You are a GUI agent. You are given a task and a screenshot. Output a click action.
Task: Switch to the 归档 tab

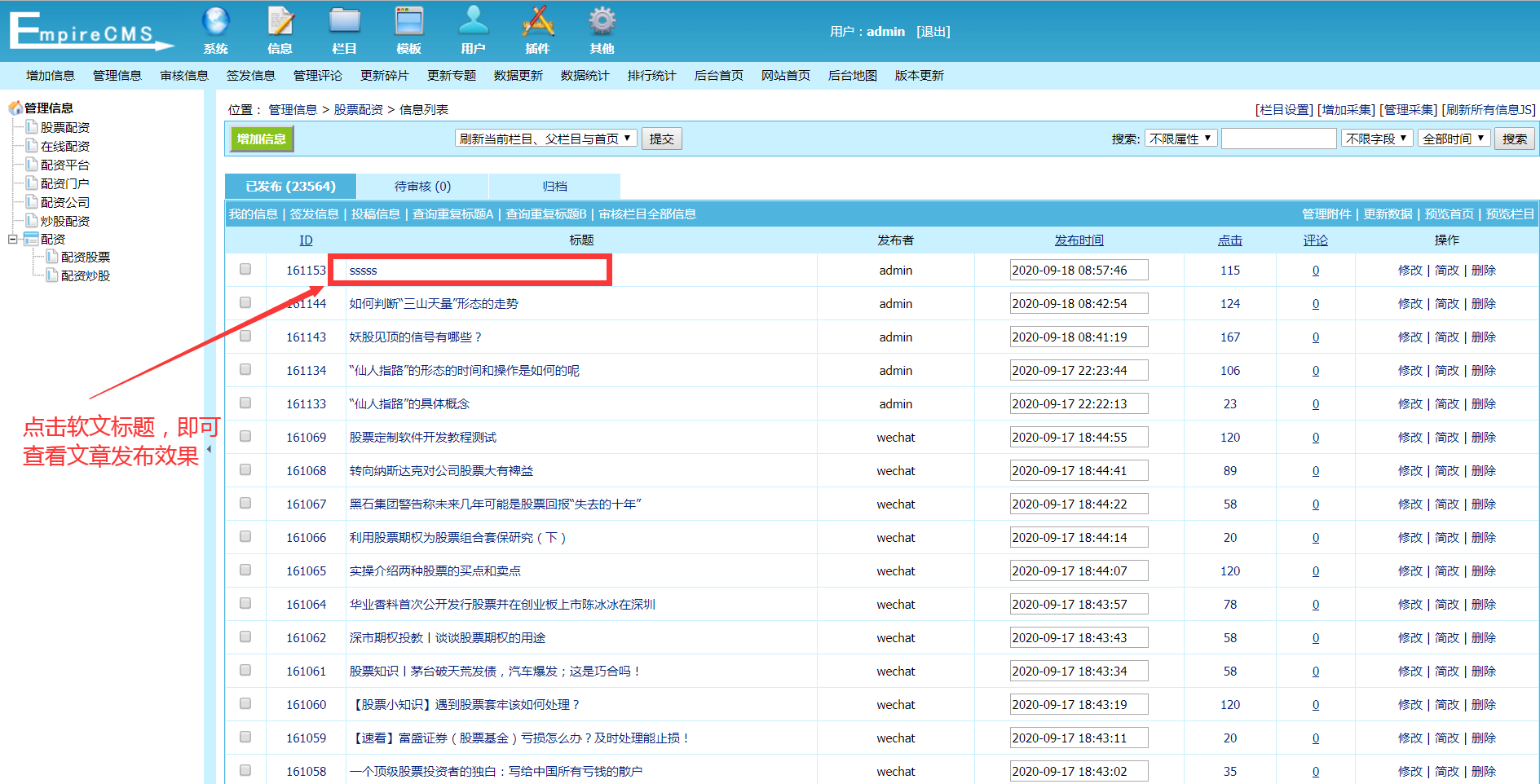pyautogui.click(x=554, y=186)
